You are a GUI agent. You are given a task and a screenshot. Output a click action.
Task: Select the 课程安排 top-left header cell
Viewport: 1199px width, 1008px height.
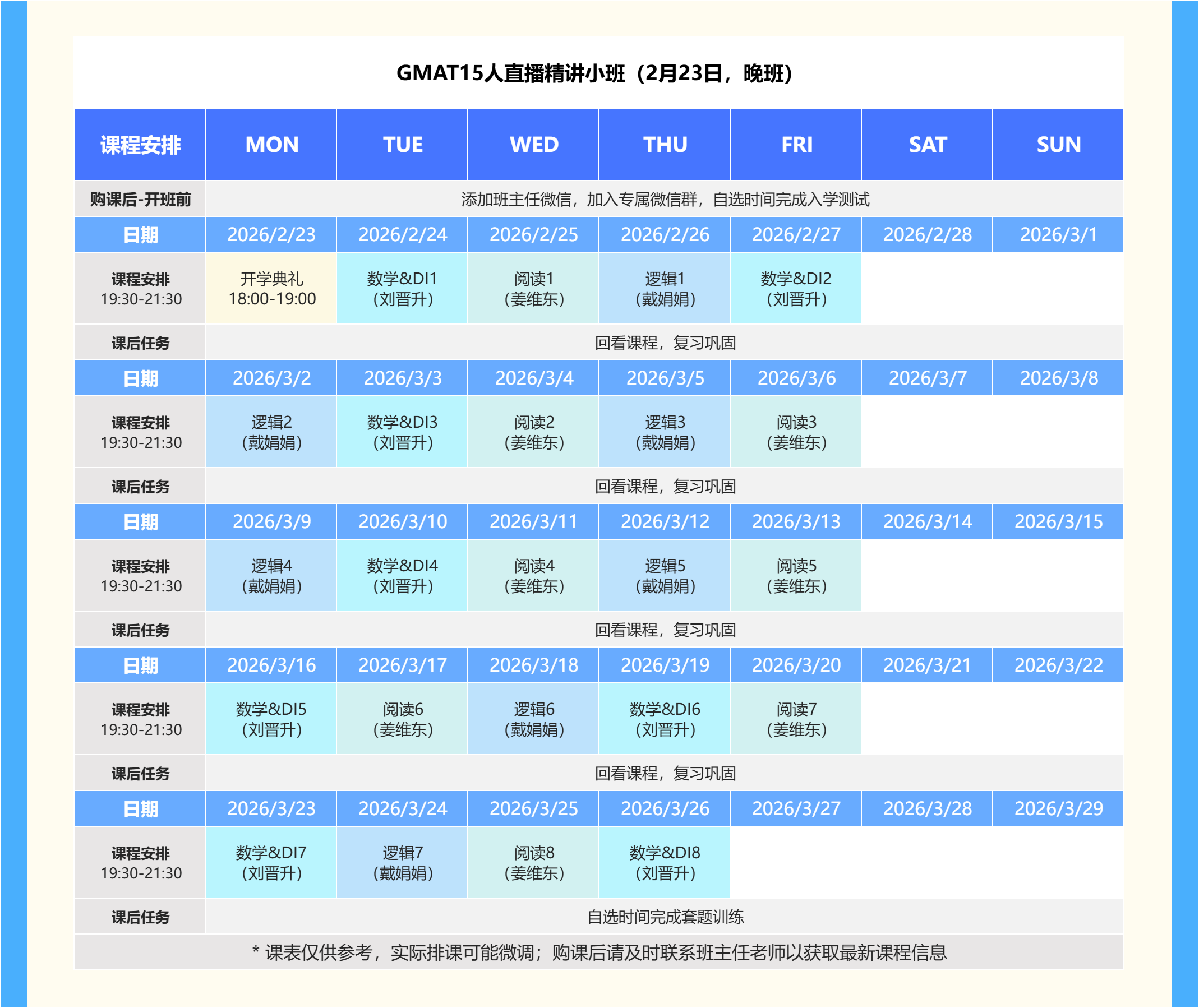coord(140,145)
